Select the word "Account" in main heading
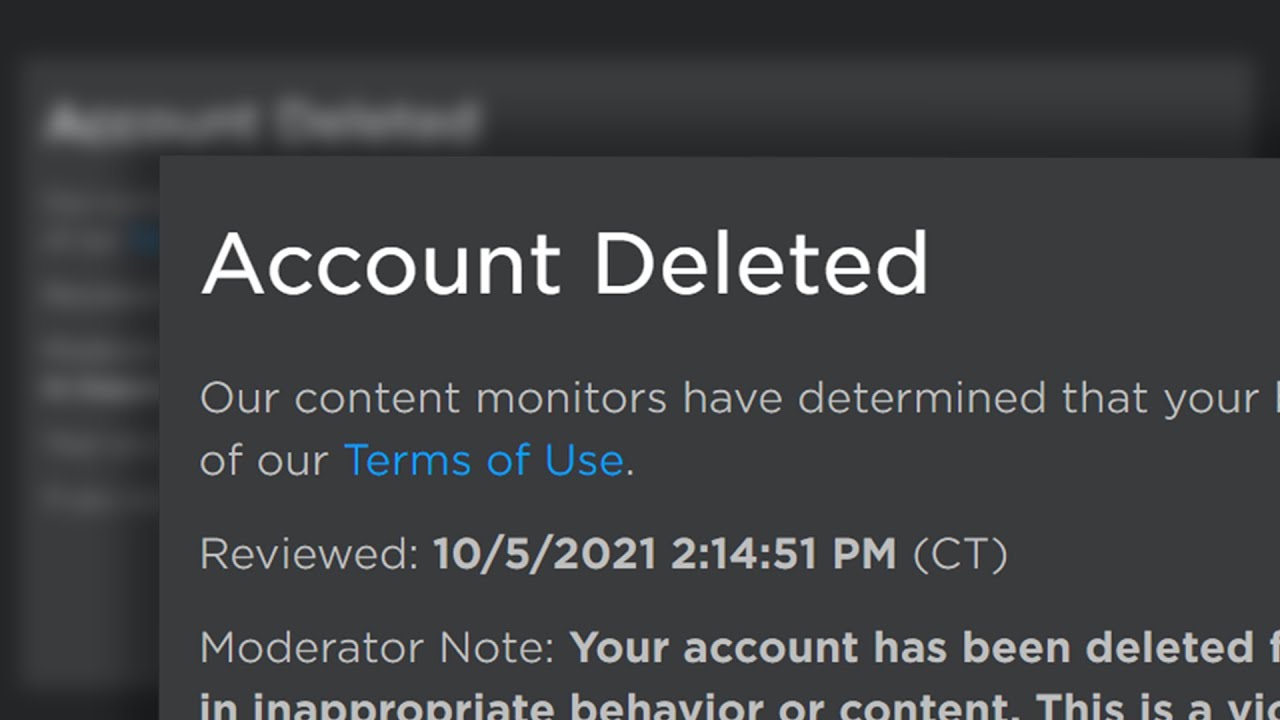 pos(381,264)
